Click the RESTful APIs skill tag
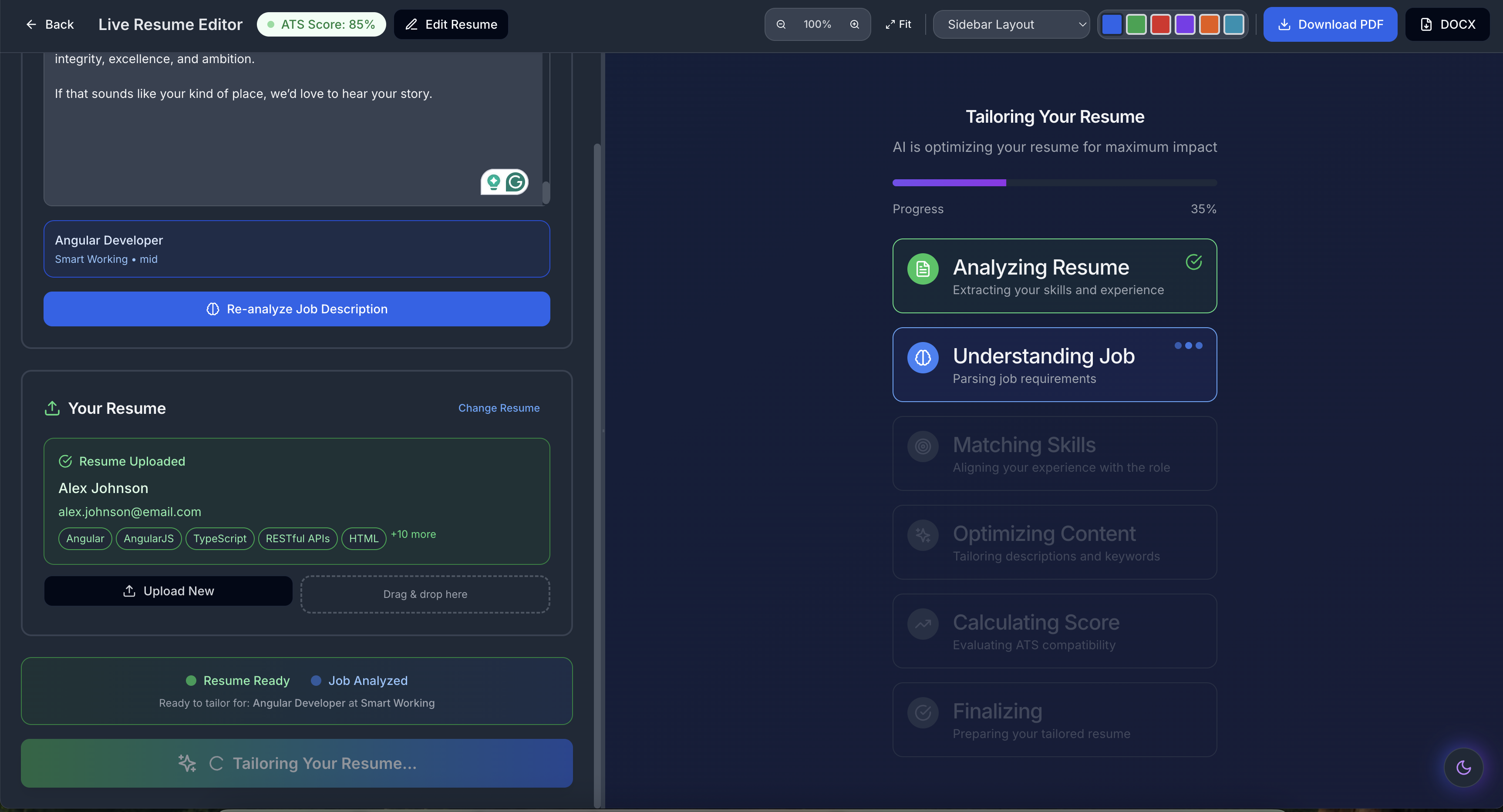This screenshot has height=812, width=1503. tap(297, 538)
